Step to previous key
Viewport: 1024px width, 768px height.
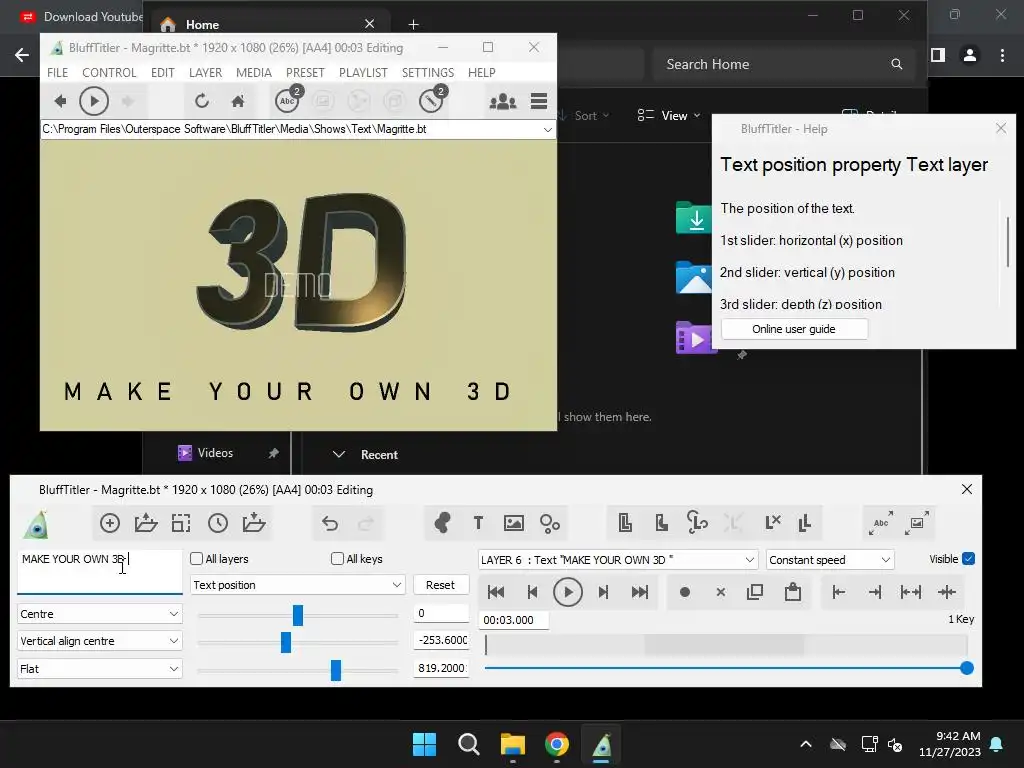[x=532, y=592]
